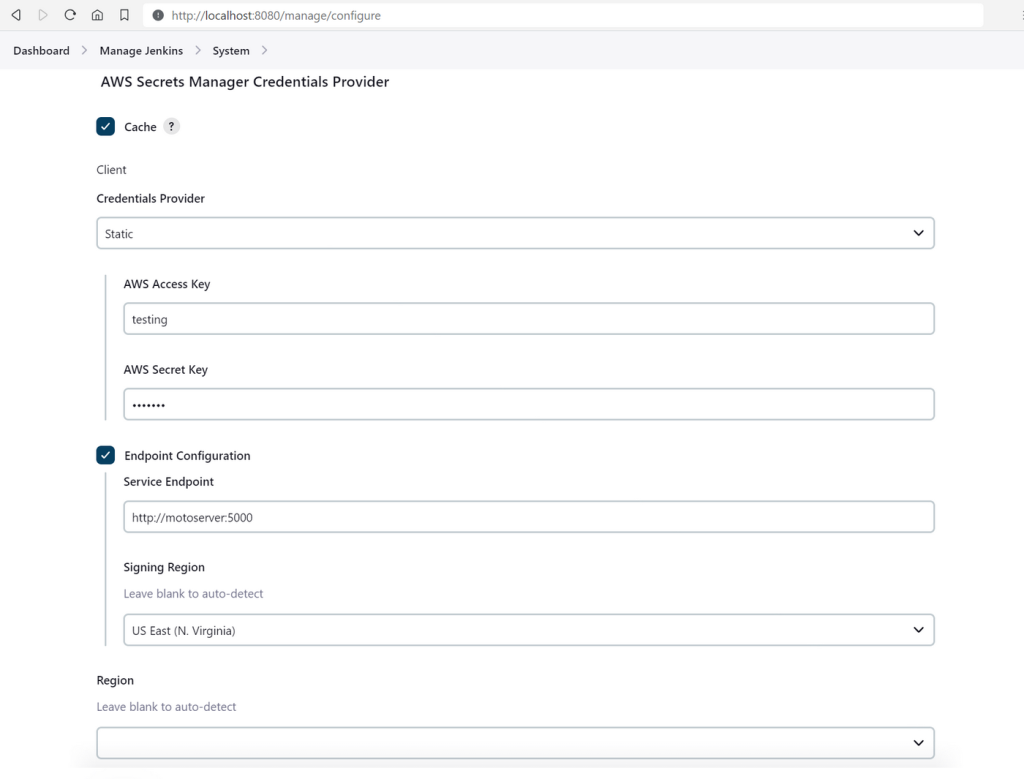This screenshot has height=779, width=1024.
Task: Click the Region label
Action: pos(115,680)
